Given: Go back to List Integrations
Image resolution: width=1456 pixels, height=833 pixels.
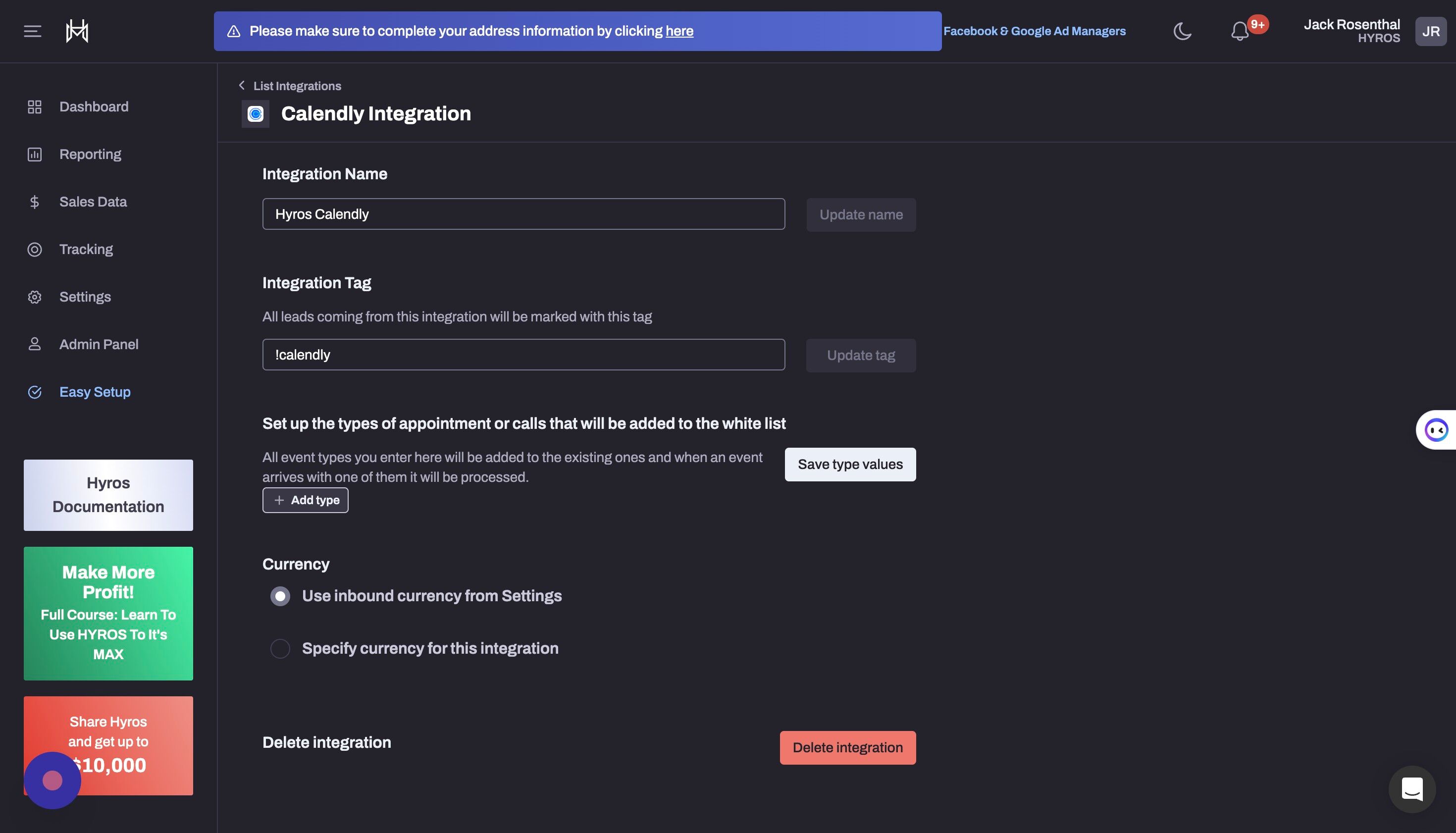Looking at the screenshot, I should pyautogui.click(x=297, y=86).
